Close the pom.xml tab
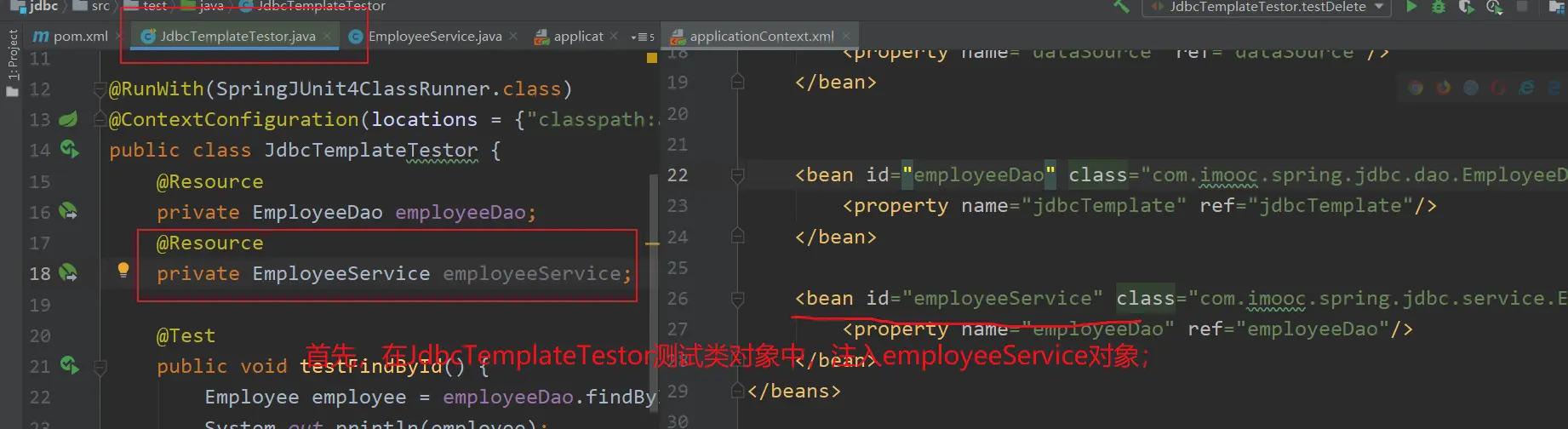1568x429 pixels. (120, 37)
